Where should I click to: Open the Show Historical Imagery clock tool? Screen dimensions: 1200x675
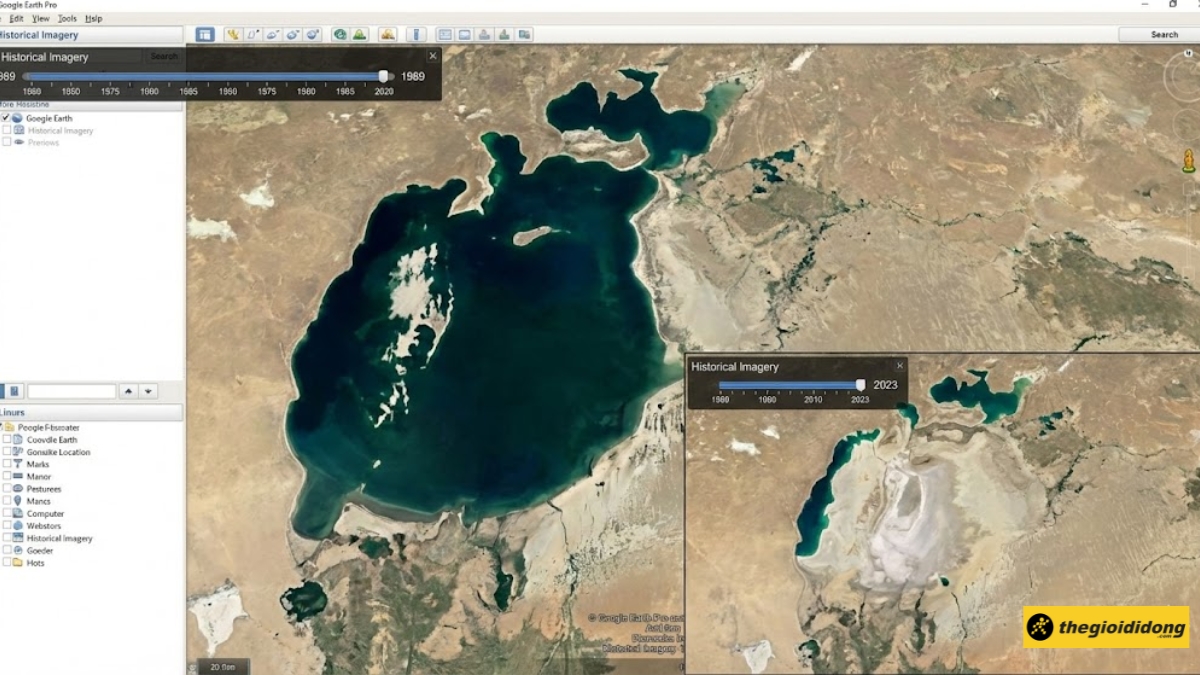[x=337, y=33]
